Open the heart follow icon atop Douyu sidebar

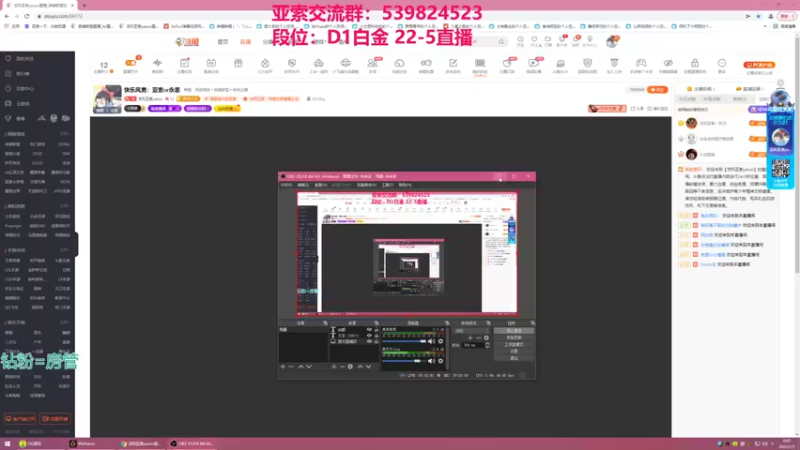click(8, 59)
